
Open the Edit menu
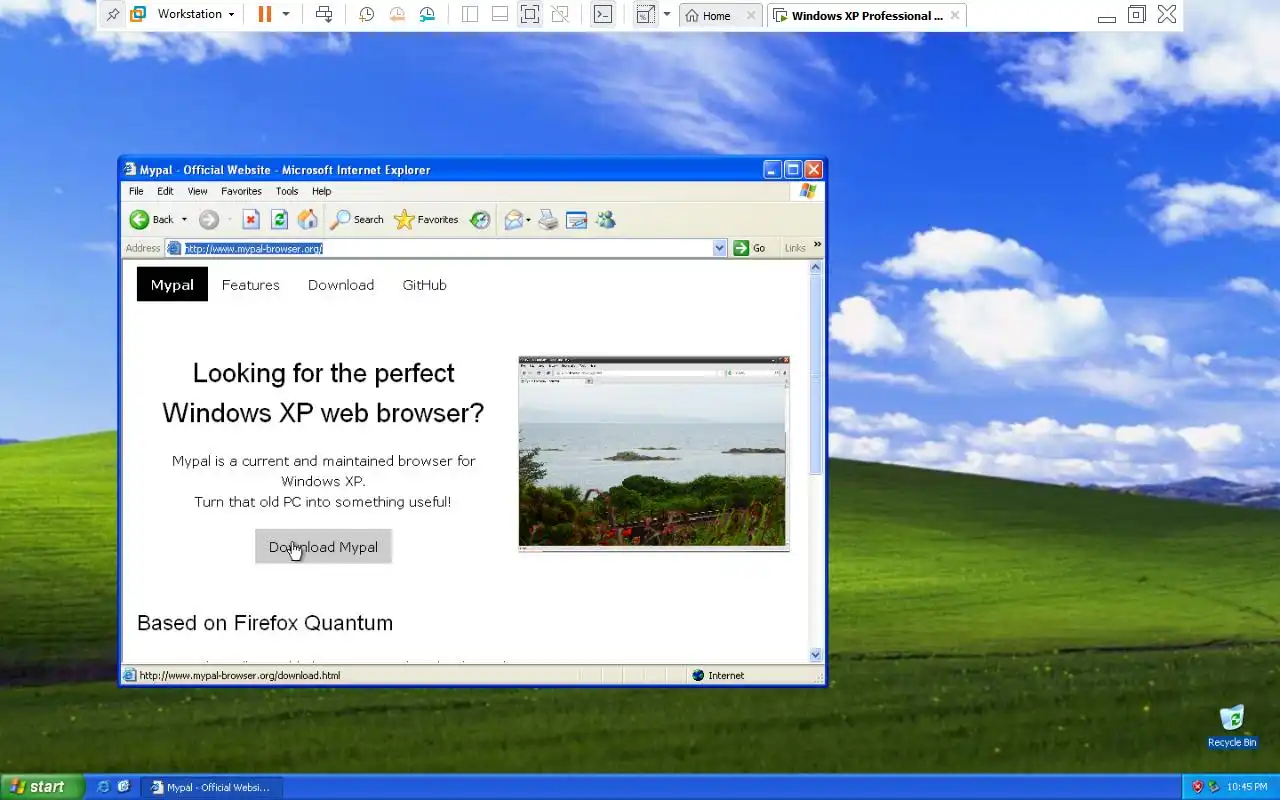[x=165, y=191]
